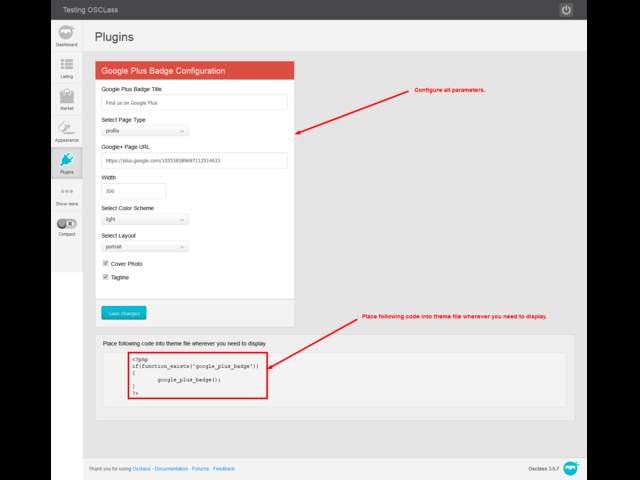Expand the Show more dots icon
This screenshot has width=640, height=480.
click(x=66, y=192)
